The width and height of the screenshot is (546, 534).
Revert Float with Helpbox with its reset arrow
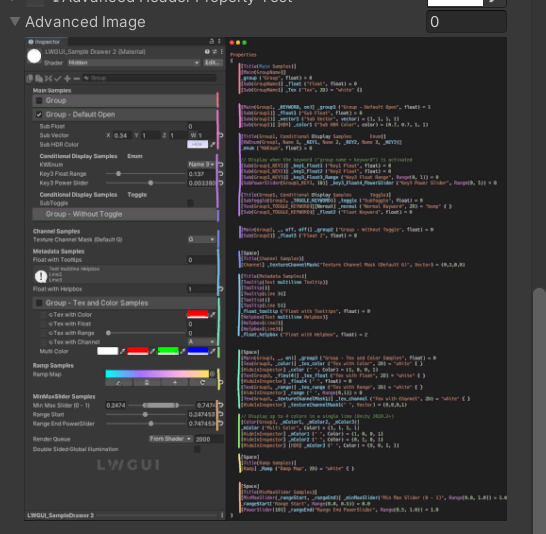point(220,289)
